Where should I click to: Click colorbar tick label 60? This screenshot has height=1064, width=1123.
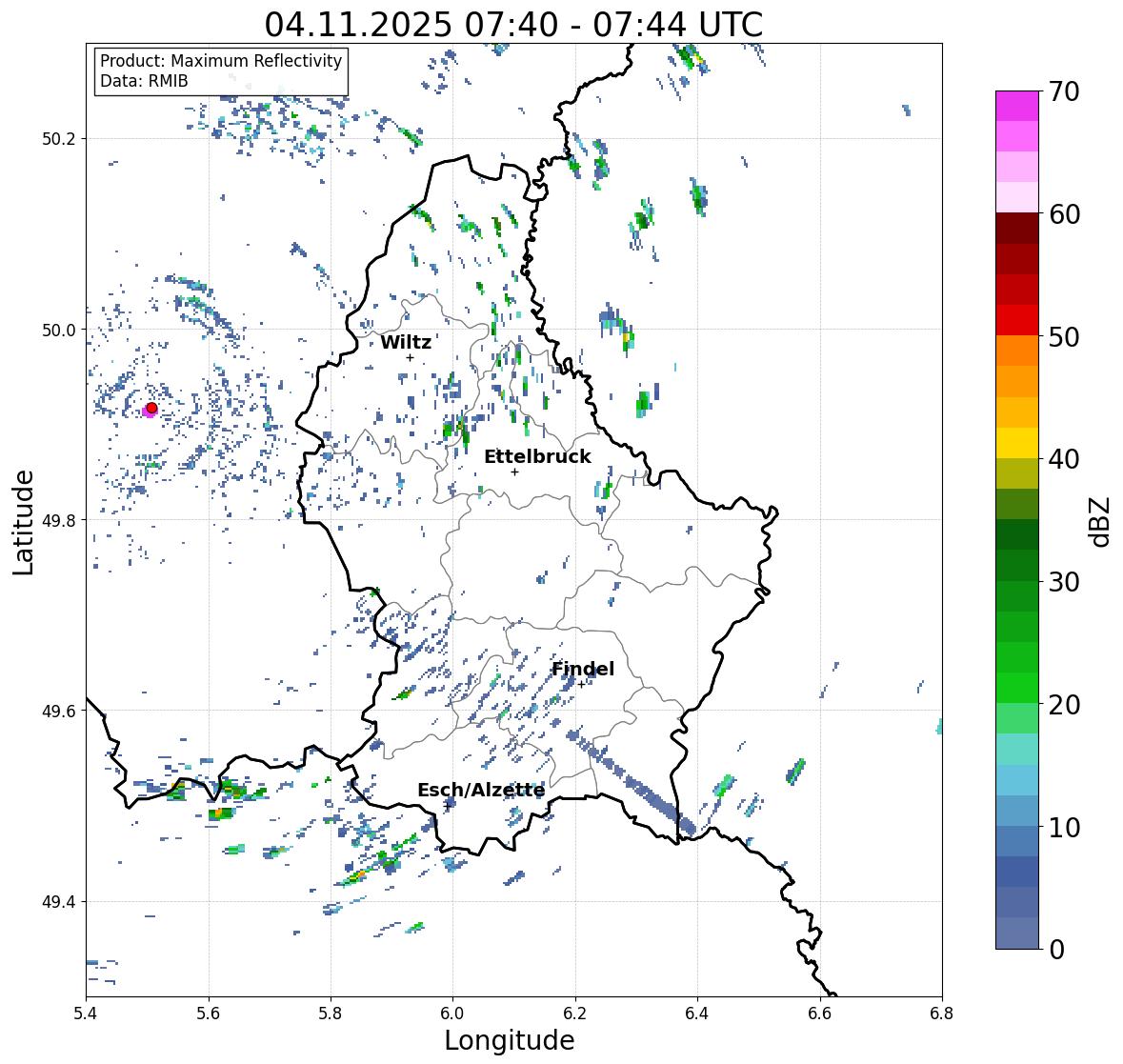1064,214
